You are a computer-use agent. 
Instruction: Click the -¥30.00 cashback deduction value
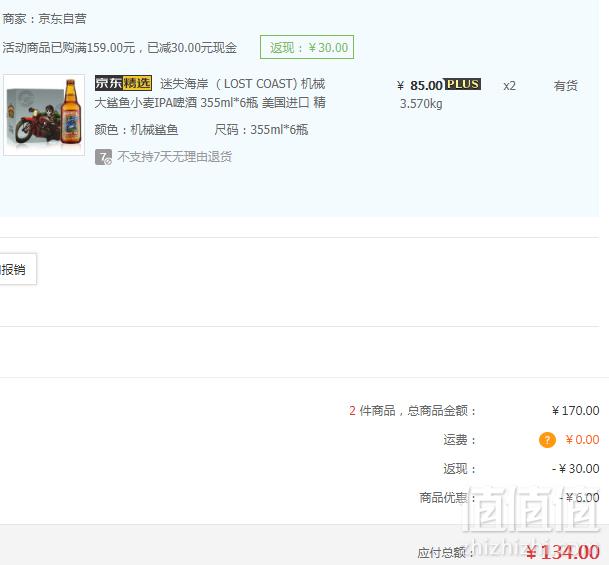click(x=576, y=469)
